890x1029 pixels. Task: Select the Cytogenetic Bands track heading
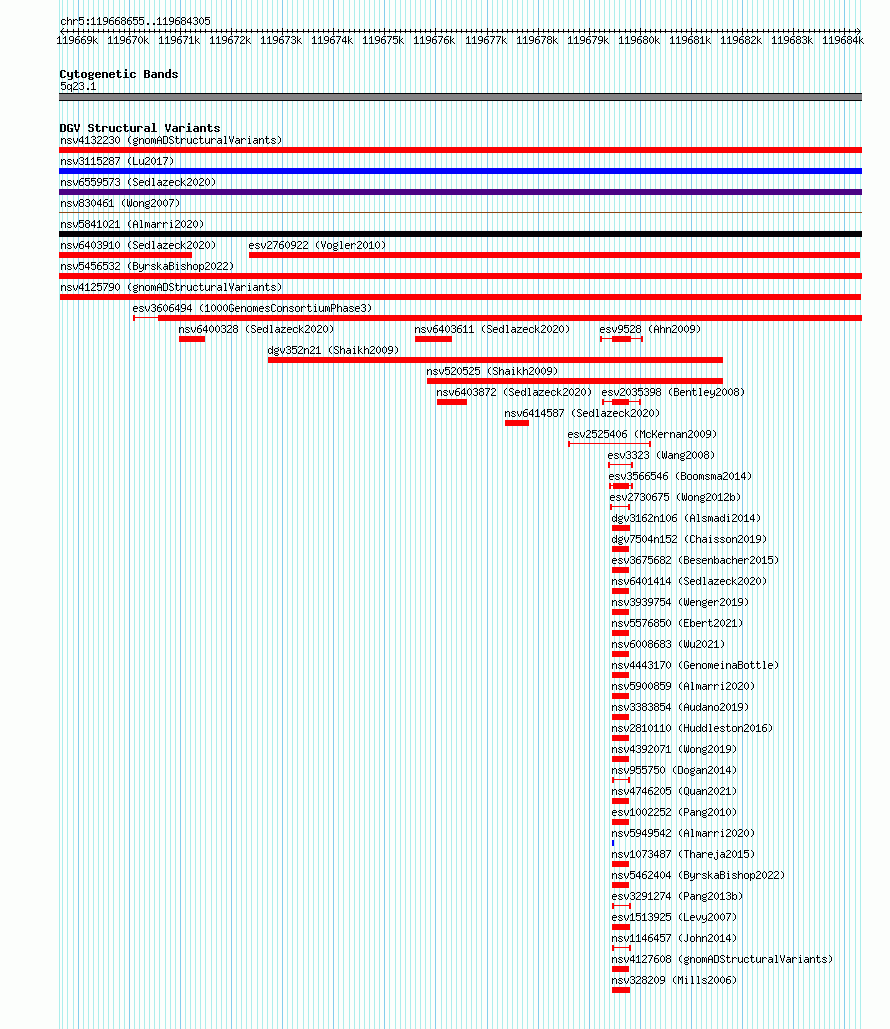(x=119, y=74)
